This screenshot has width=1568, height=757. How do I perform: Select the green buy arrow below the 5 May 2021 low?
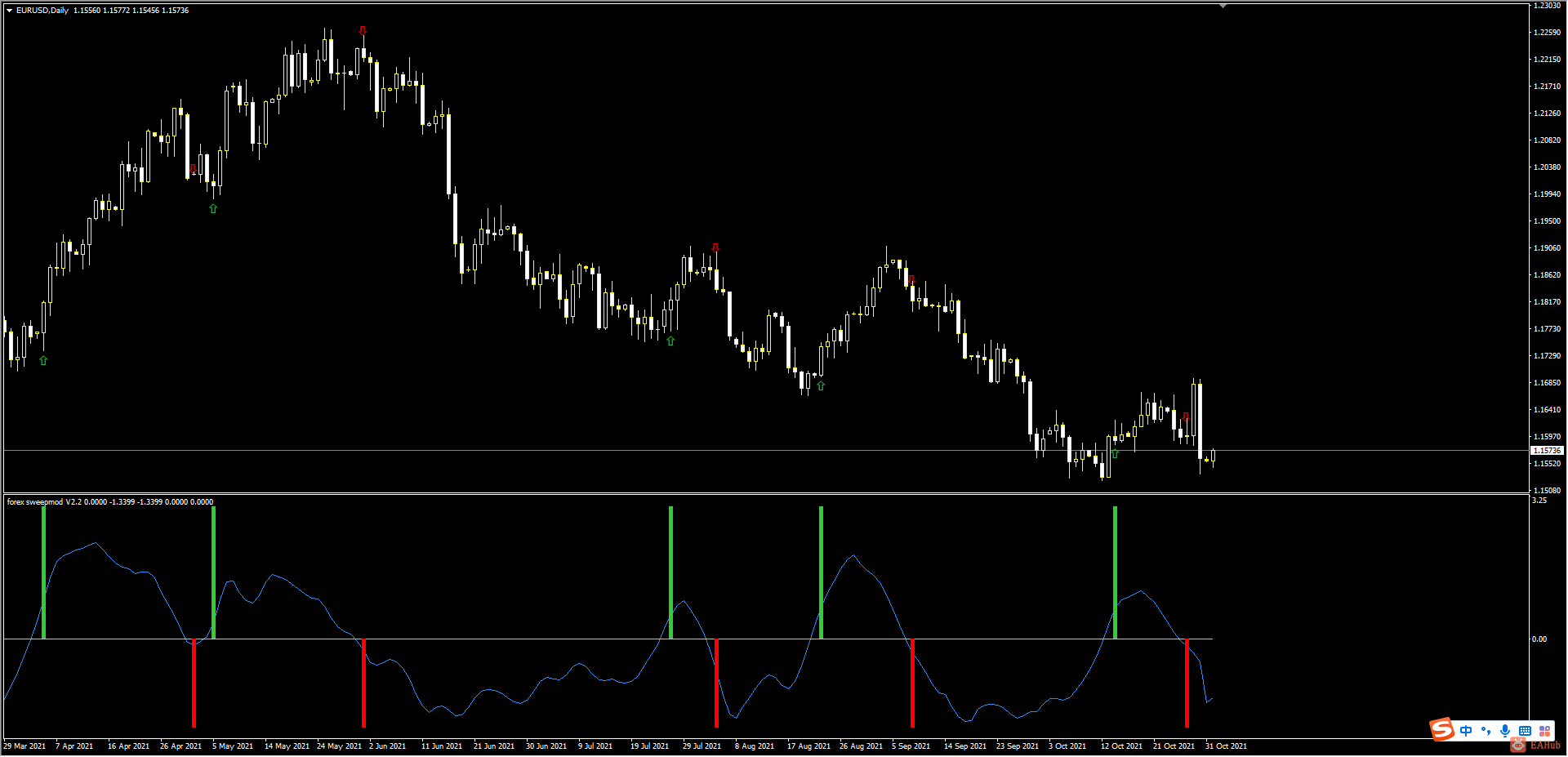[x=213, y=209]
